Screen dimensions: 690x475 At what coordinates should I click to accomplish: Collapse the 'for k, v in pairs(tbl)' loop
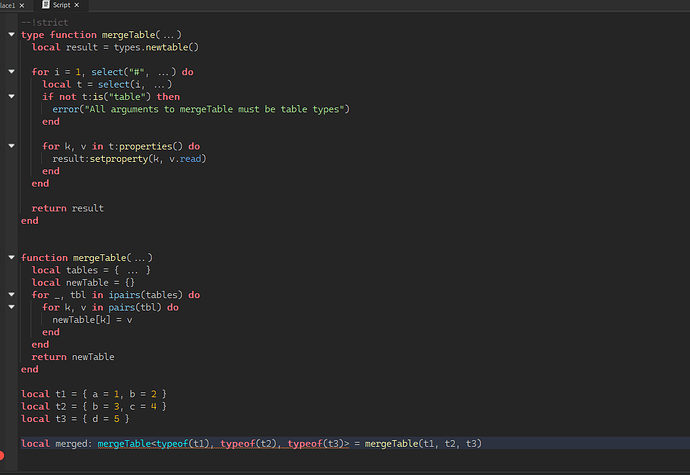[x=11, y=307]
